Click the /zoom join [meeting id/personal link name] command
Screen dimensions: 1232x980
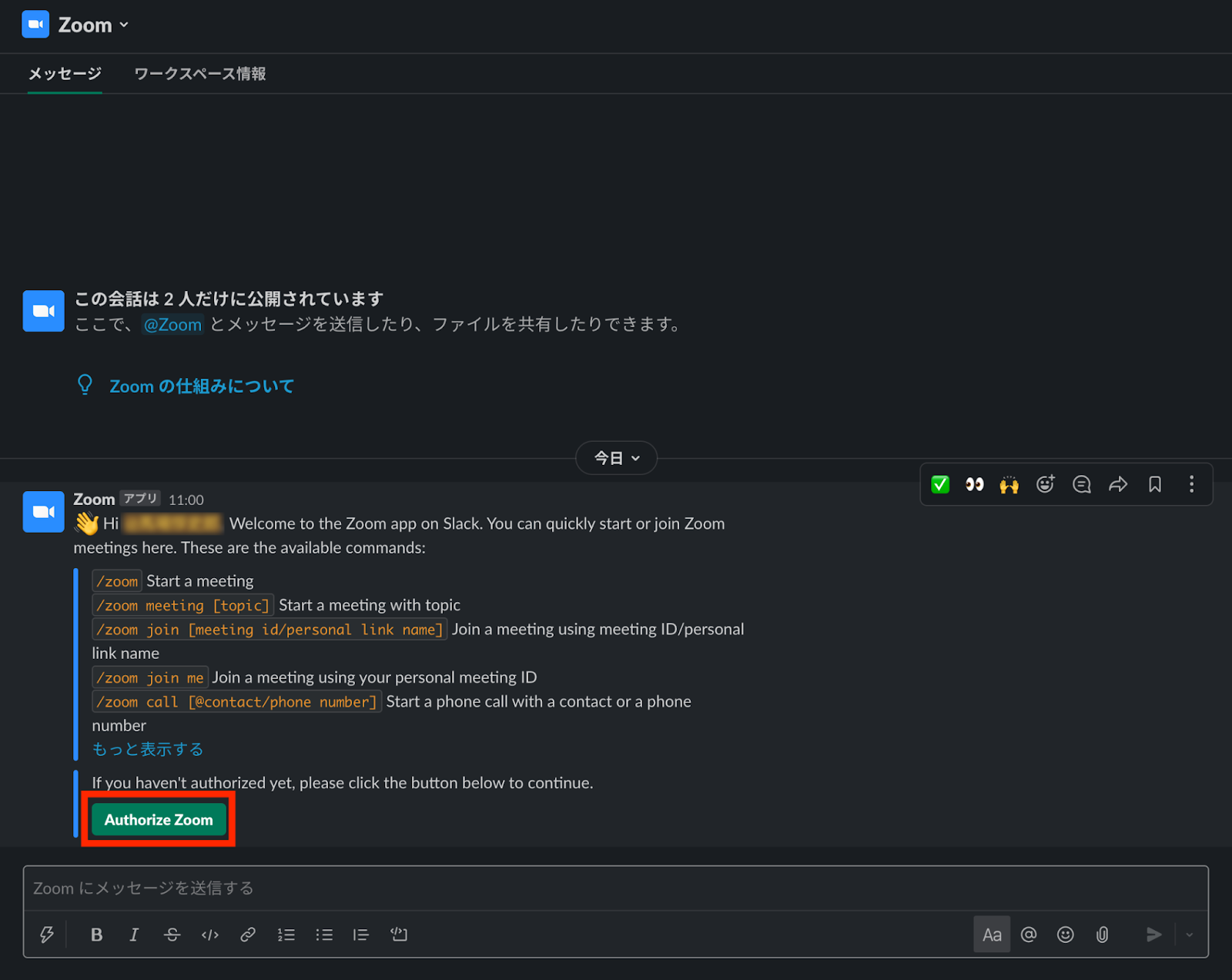[269, 630]
